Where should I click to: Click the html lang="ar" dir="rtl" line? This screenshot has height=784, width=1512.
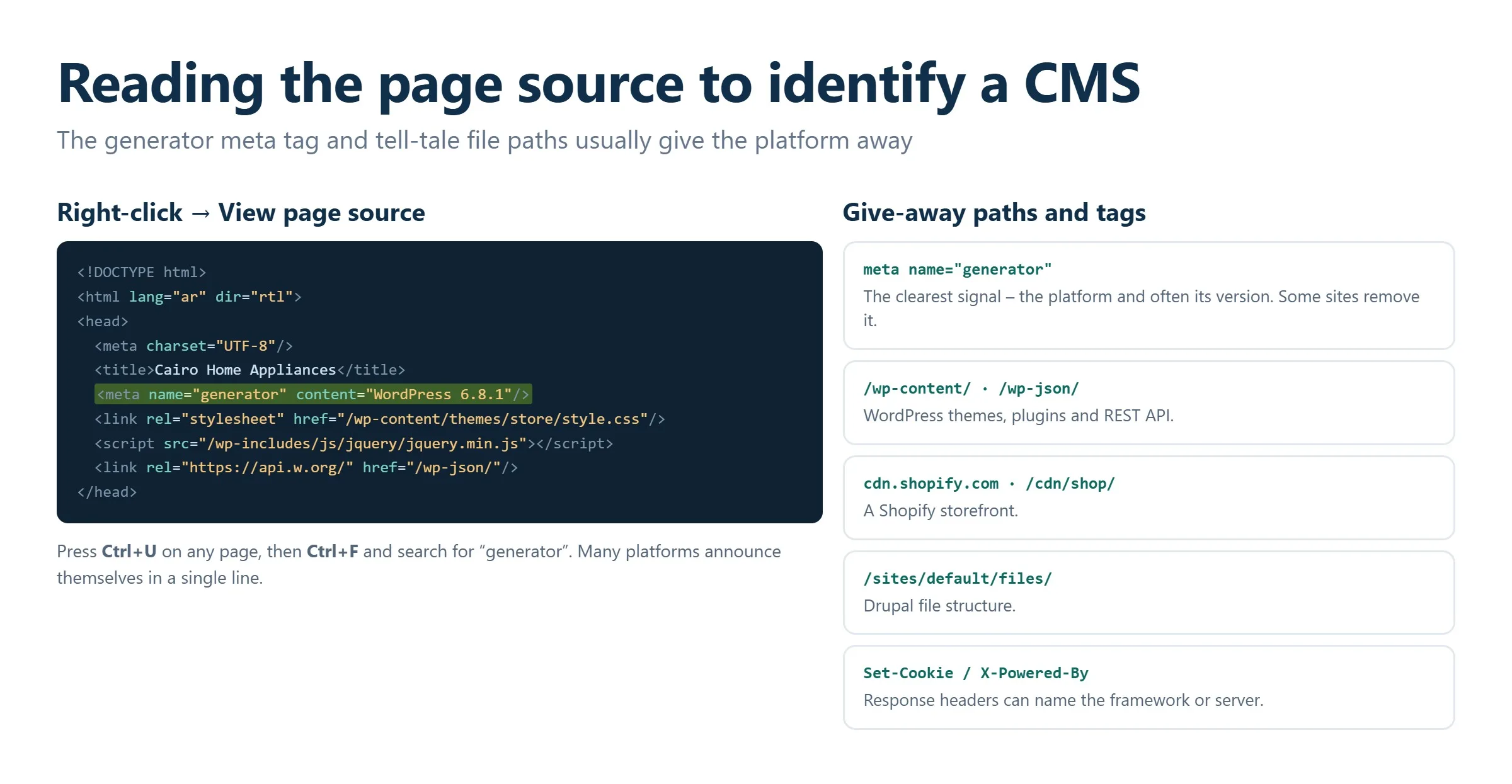tap(189, 297)
